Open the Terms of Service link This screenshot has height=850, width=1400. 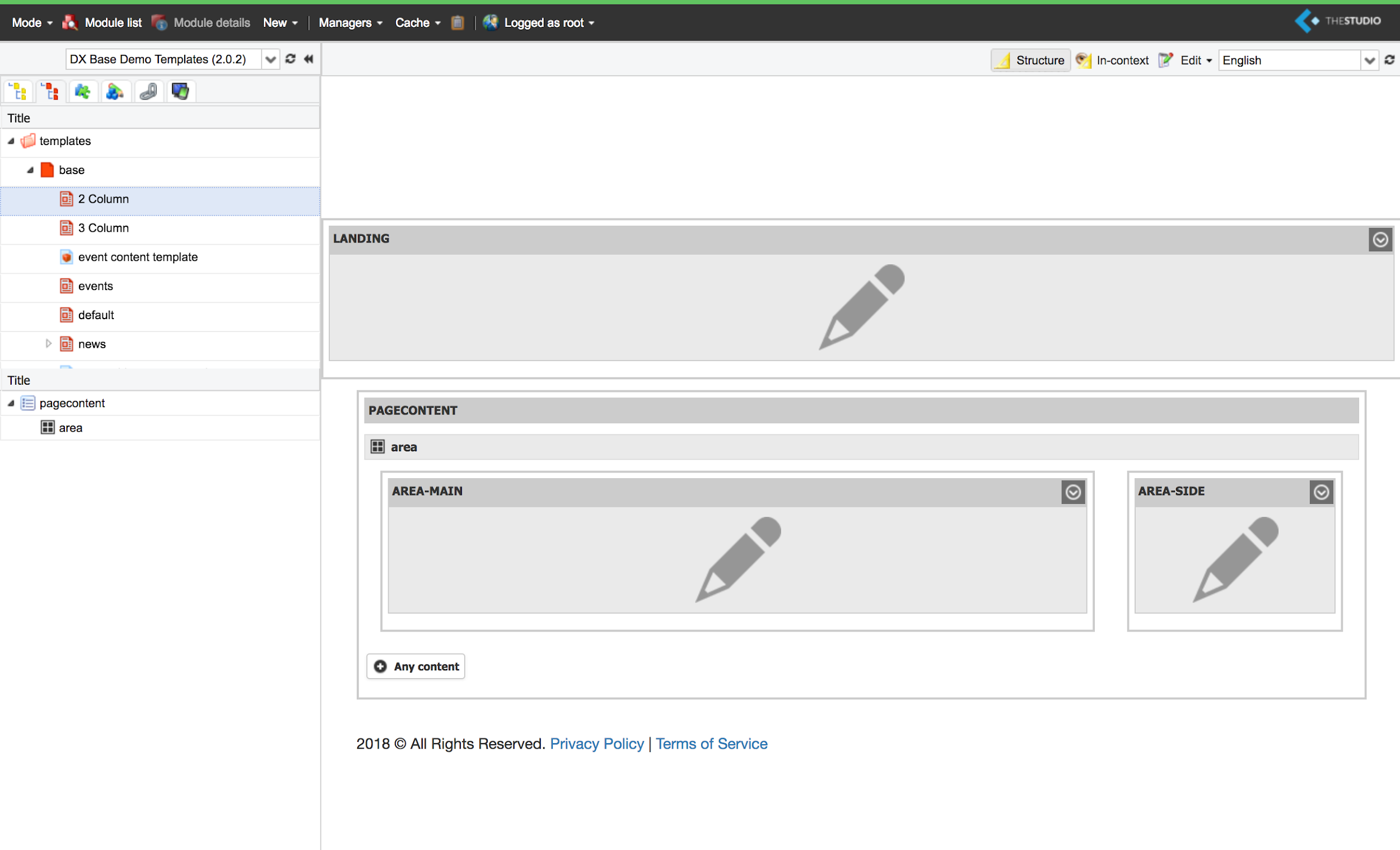point(711,743)
